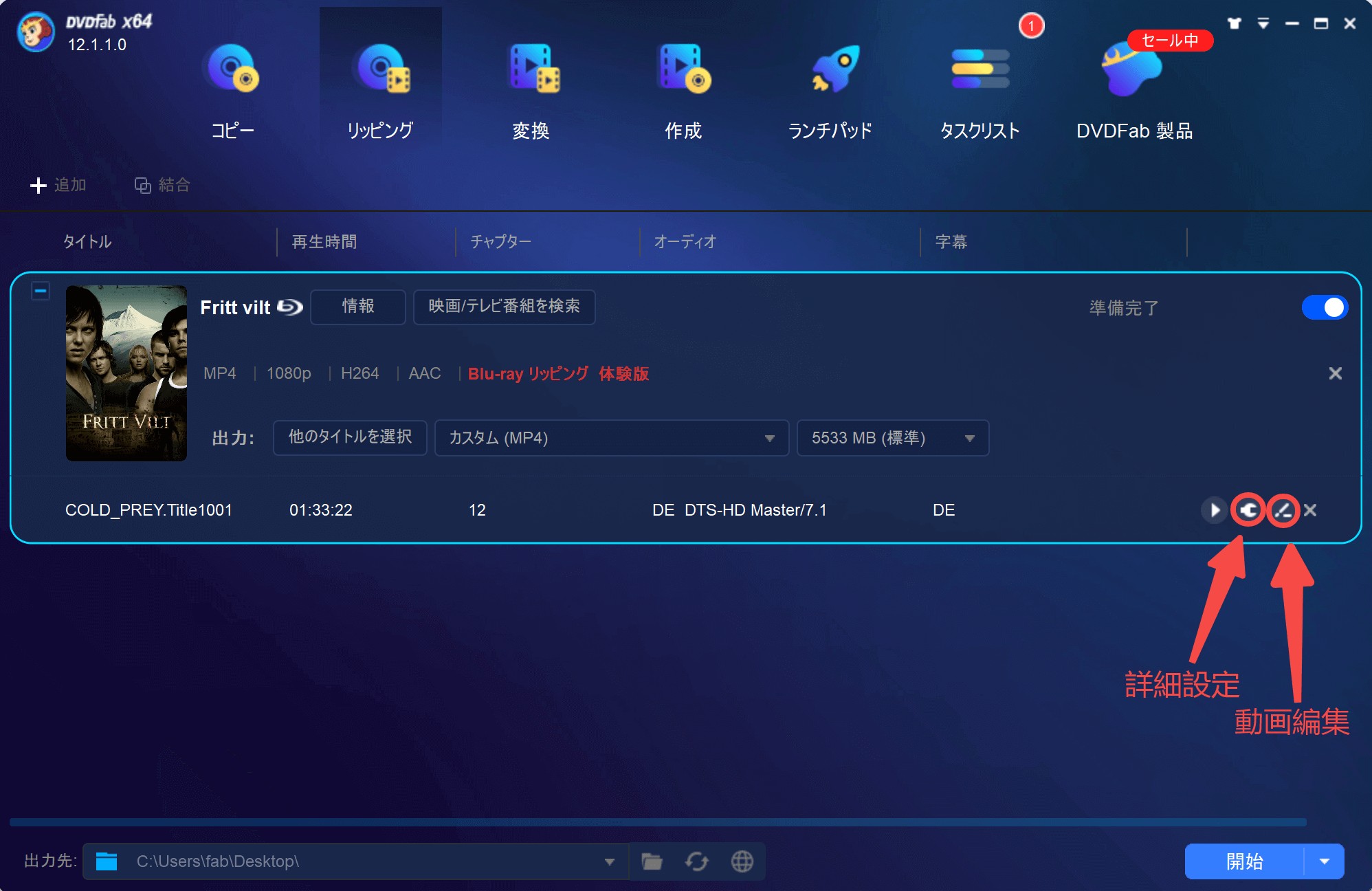The width and height of the screenshot is (1372, 891).
Task: Open the Task List (タスクリスト) module
Action: 980,91
